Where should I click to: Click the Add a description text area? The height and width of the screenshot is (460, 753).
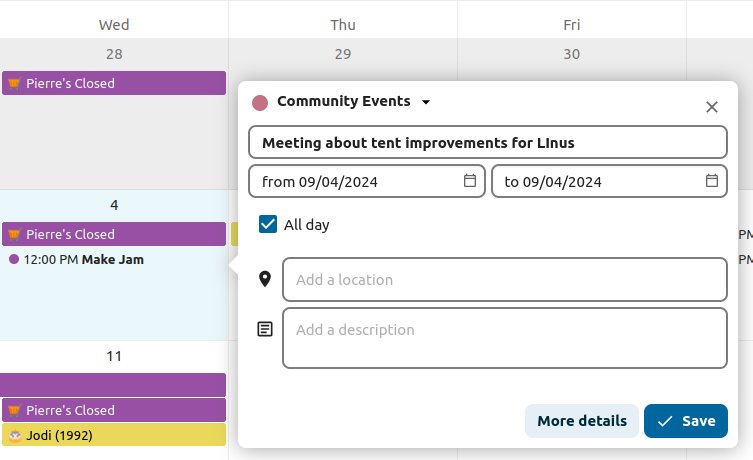[x=504, y=337]
